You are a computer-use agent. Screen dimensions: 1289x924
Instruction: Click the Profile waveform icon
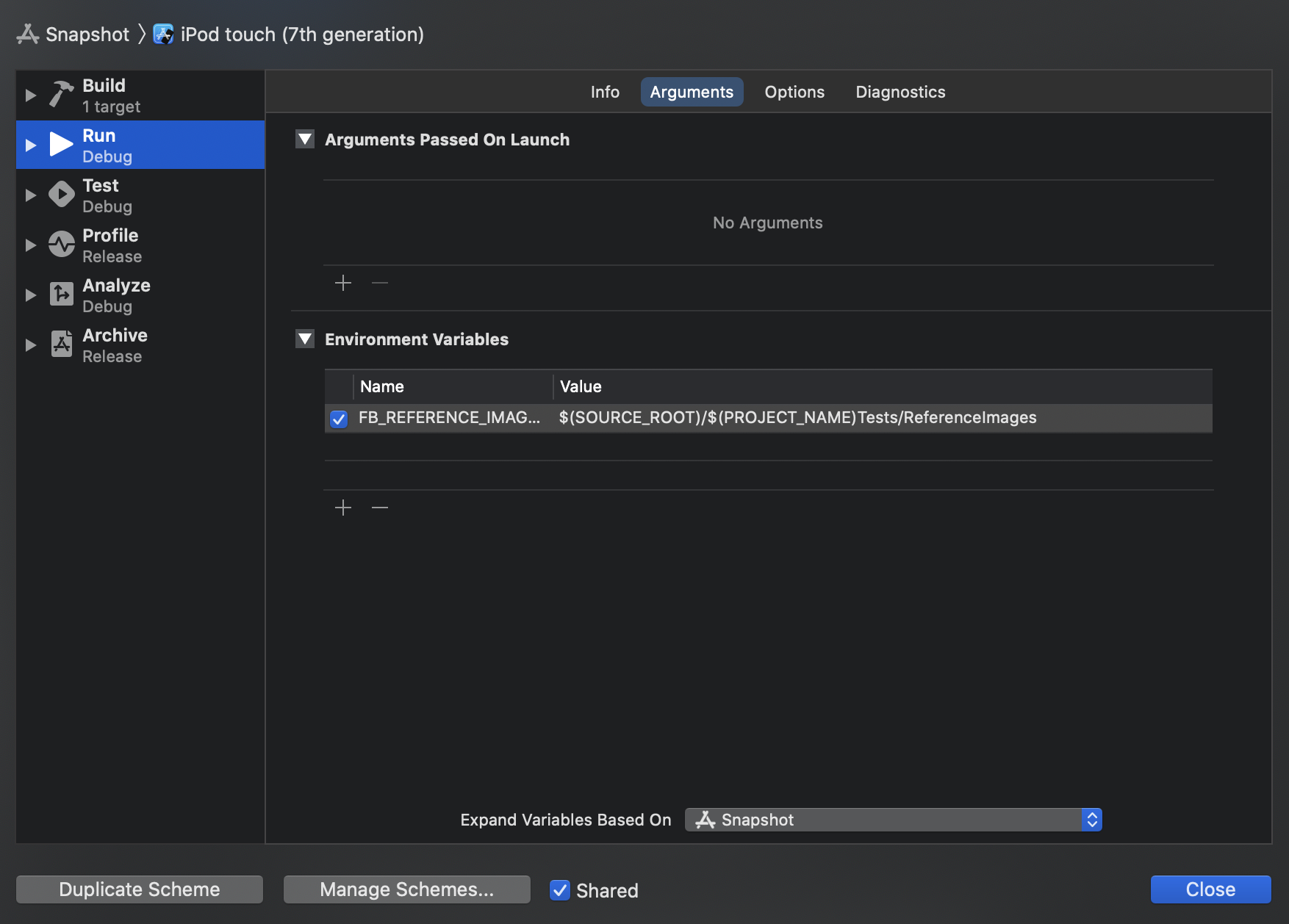[x=62, y=245]
